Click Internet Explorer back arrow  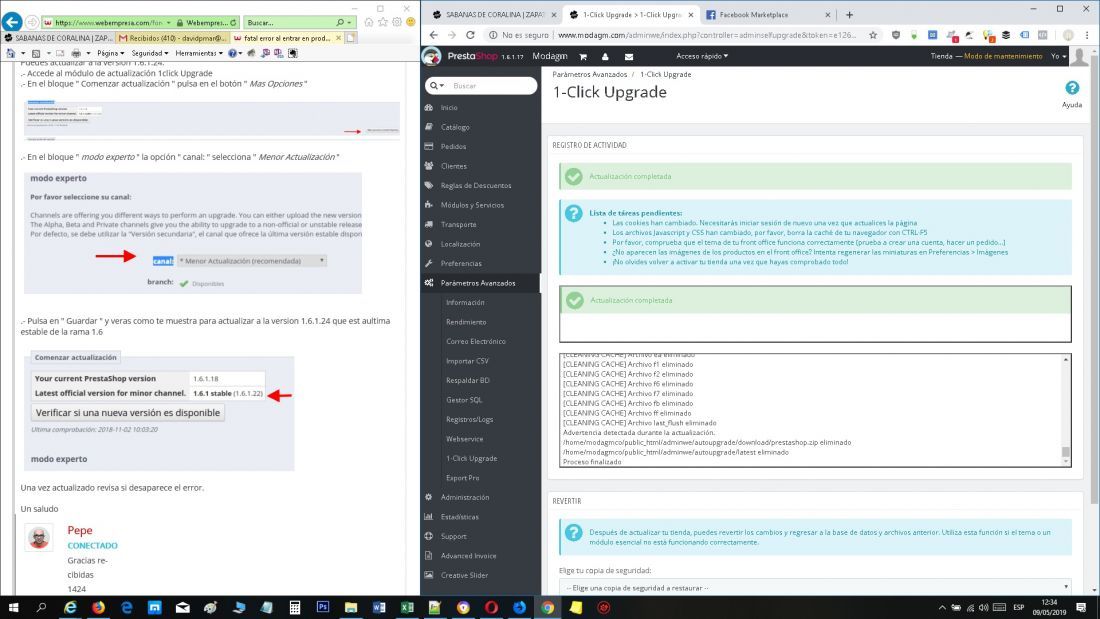pos(12,22)
